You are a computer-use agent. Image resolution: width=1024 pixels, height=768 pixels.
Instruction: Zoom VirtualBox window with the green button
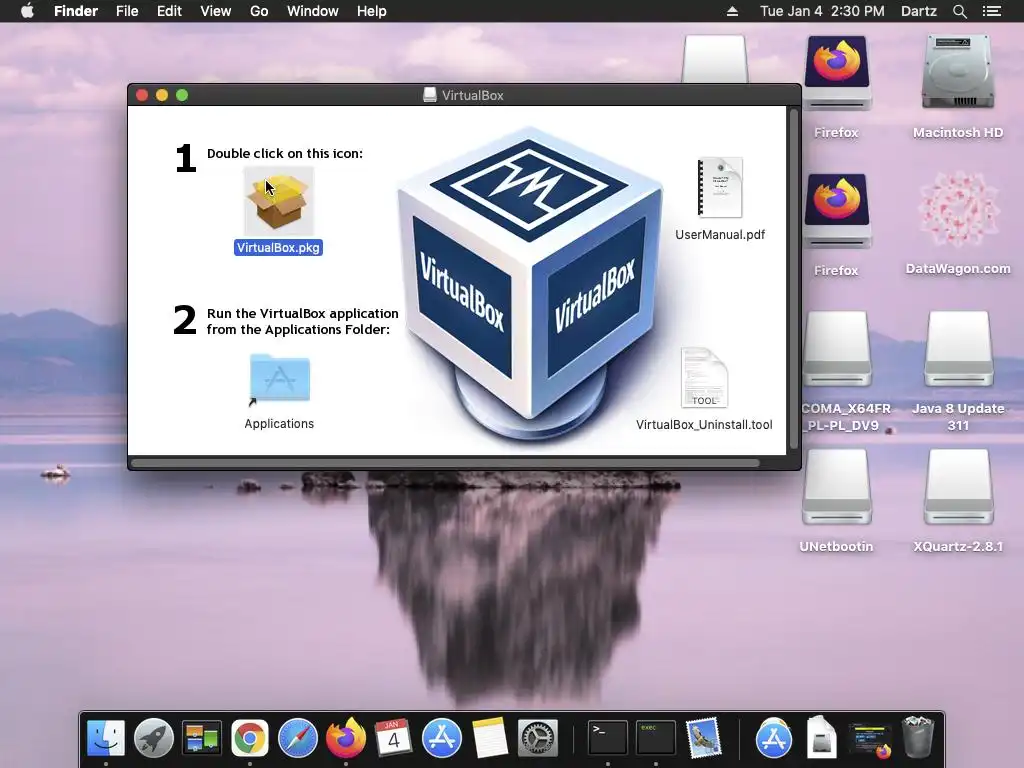(x=182, y=95)
